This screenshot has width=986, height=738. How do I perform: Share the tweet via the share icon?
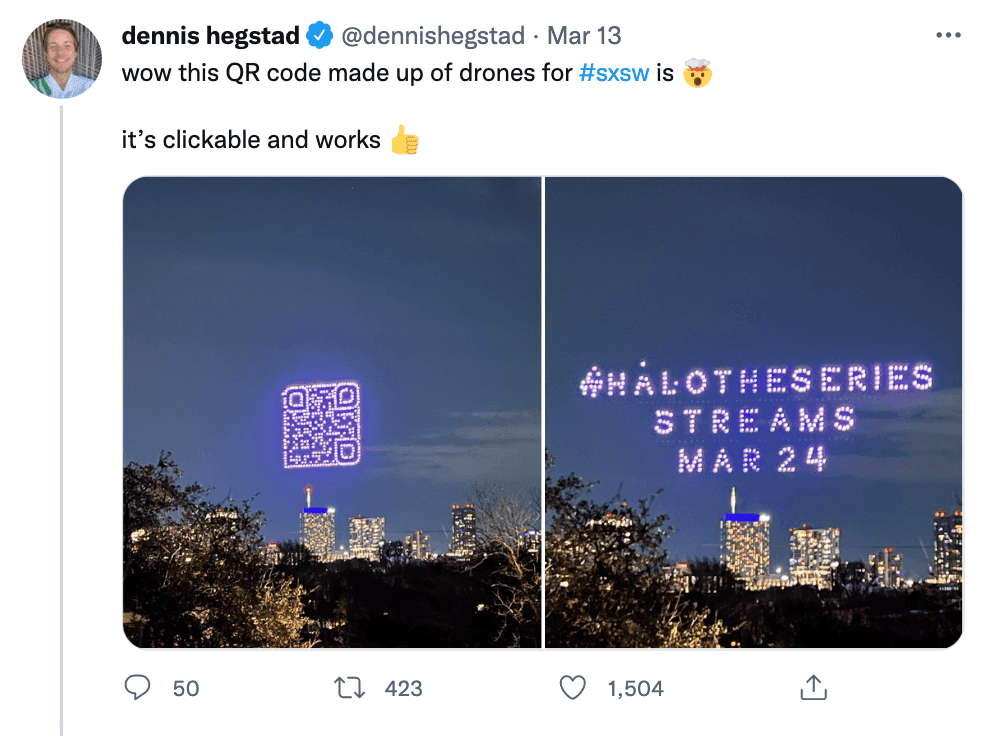point(815,688)
